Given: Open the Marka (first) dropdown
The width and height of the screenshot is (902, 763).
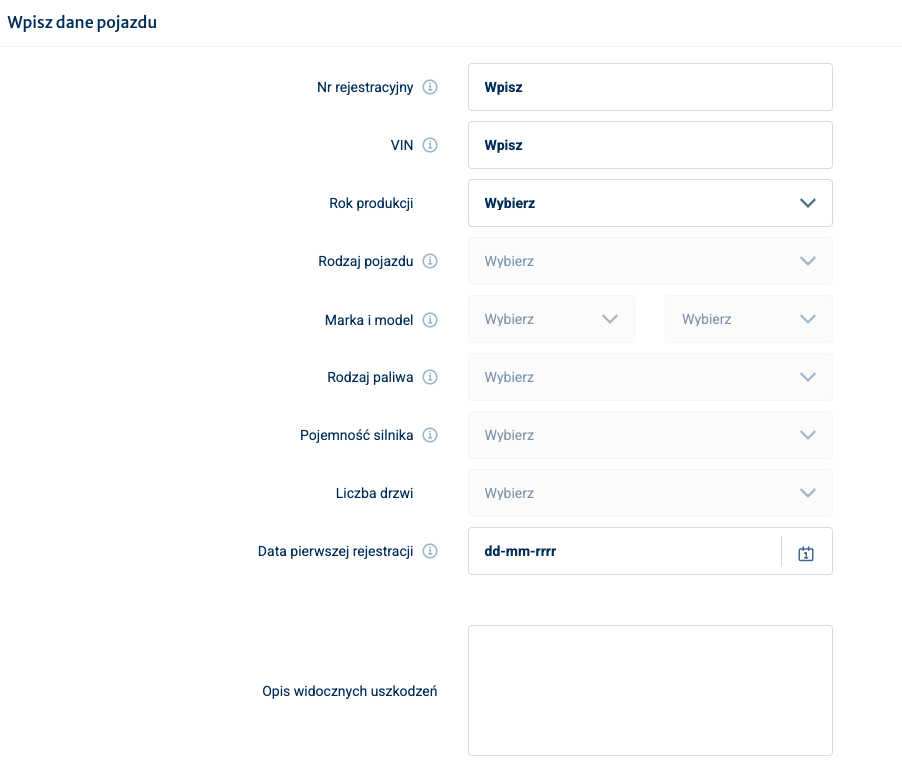Looking at the screenshot, I should coord(551,319).
